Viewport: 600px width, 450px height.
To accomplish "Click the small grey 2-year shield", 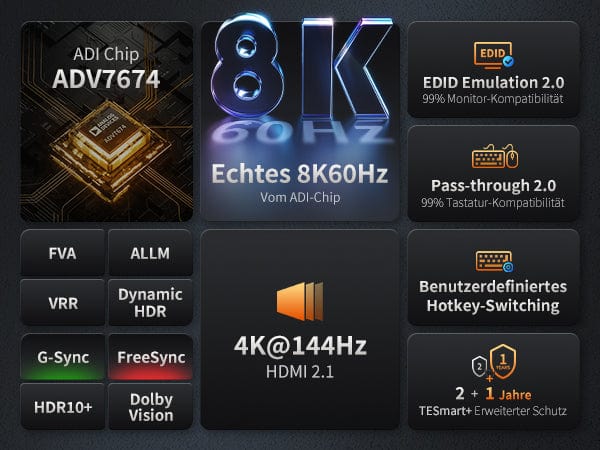I will coord(479,367).
